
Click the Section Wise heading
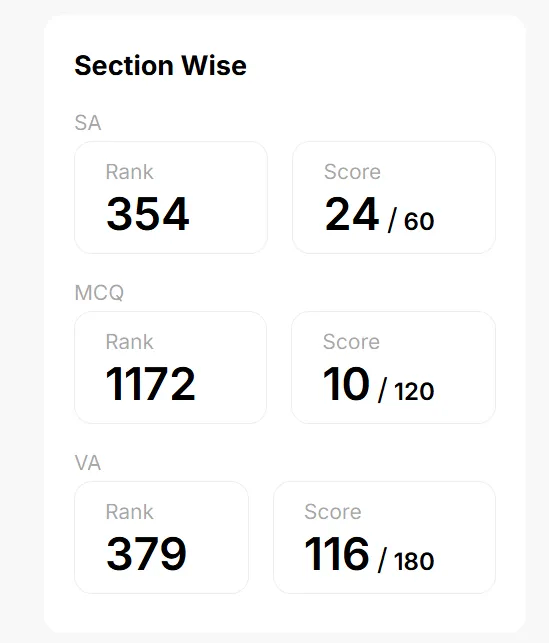point(160,66)
